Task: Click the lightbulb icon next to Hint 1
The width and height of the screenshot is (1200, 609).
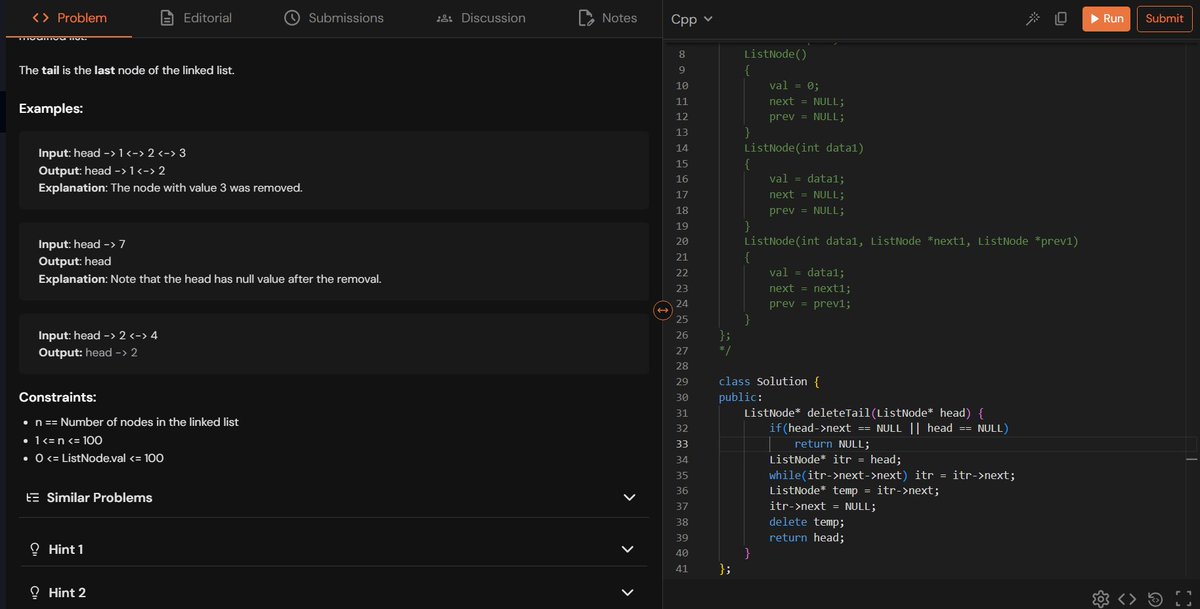Action: coord(34,549)
